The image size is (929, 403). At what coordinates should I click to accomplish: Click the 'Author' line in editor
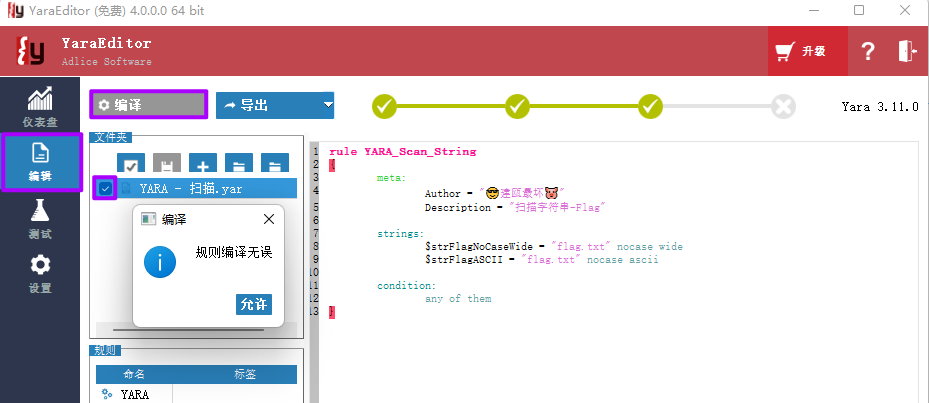tap(495, 193)
